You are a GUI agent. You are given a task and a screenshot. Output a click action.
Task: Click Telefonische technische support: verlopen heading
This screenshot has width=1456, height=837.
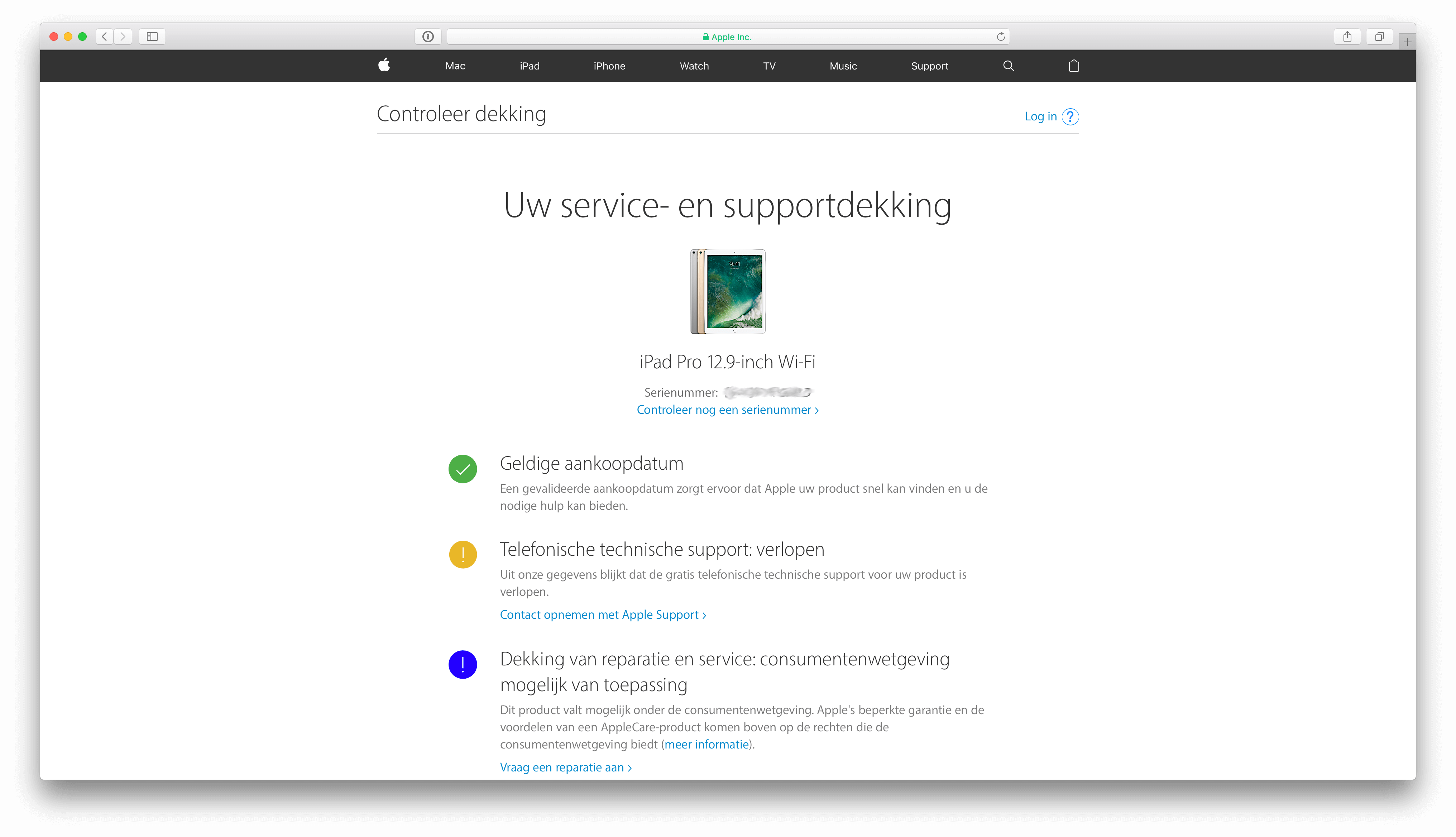[x=662, y=550]
